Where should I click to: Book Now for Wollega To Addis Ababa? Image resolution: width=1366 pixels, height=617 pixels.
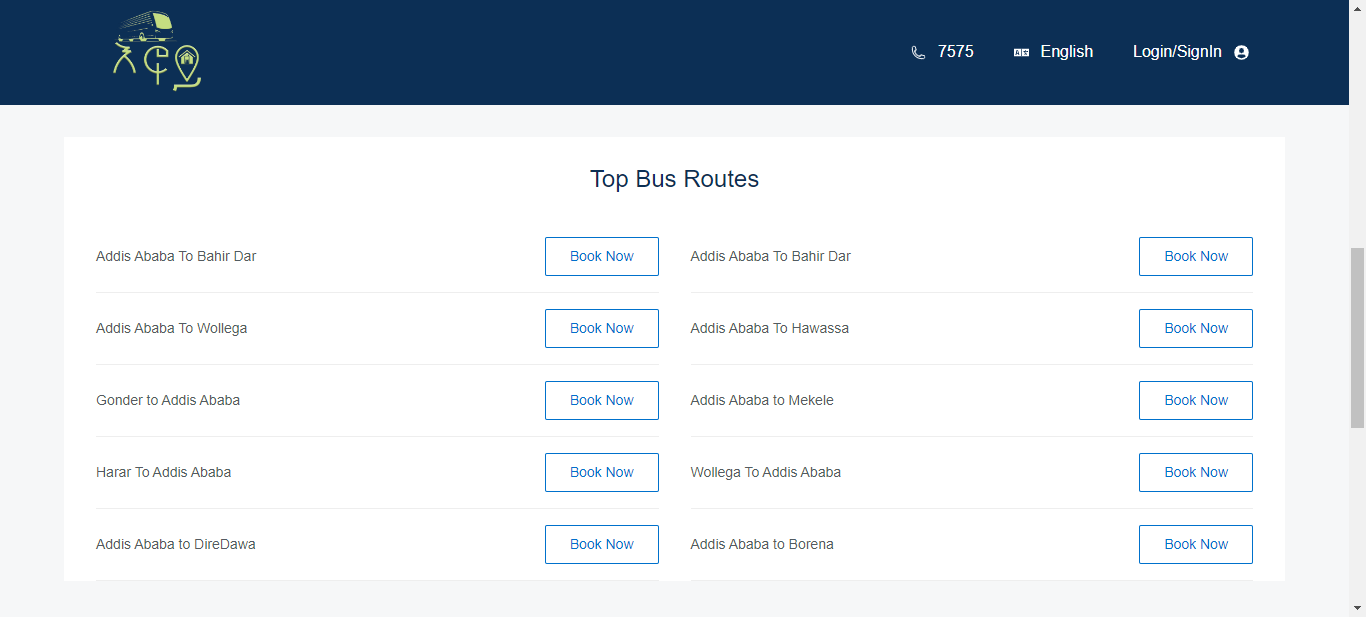tap(1195, 472)
